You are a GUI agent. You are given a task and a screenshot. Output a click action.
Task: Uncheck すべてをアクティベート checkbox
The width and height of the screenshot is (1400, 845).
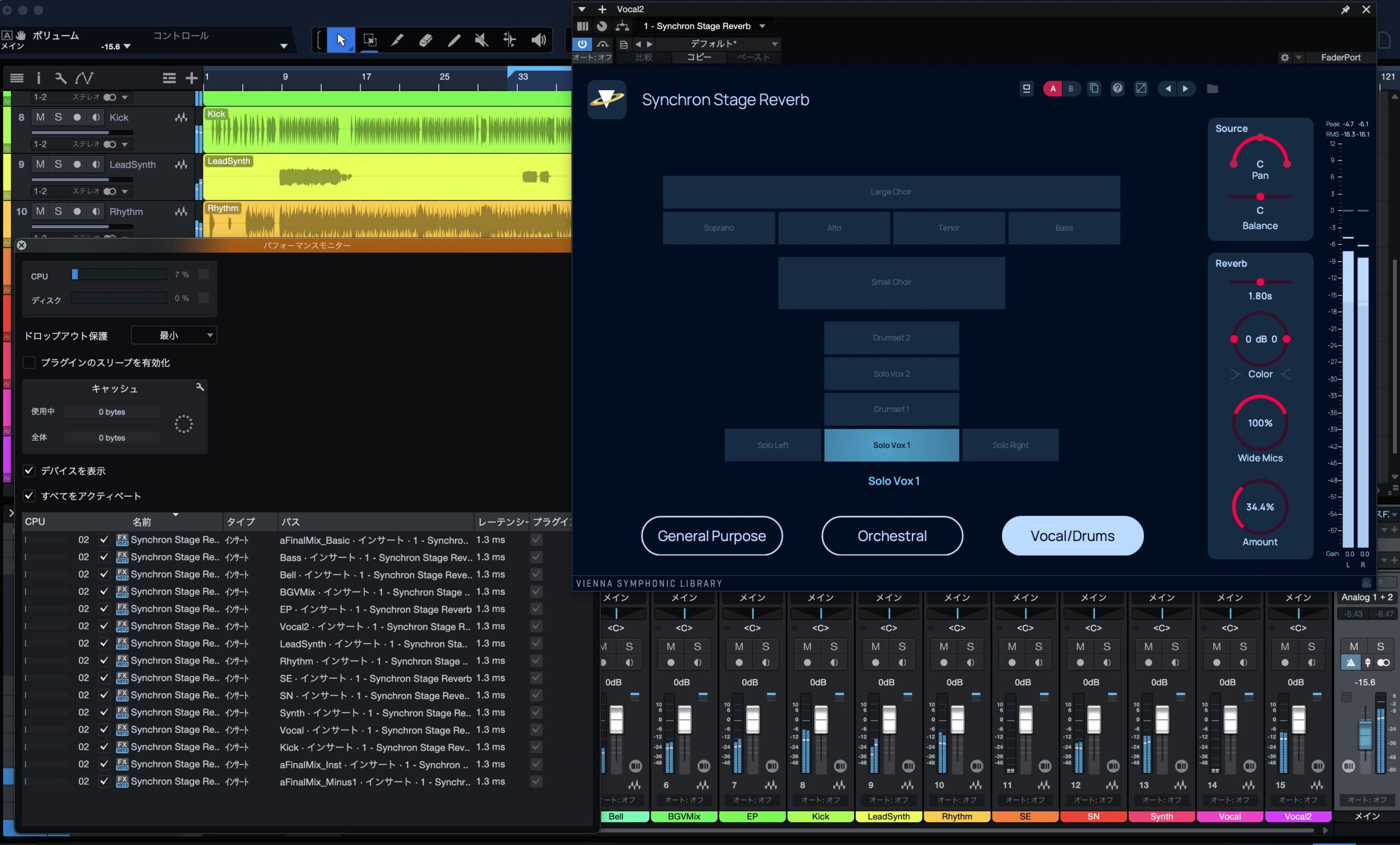pyautogui.click(x=29, y=496)
